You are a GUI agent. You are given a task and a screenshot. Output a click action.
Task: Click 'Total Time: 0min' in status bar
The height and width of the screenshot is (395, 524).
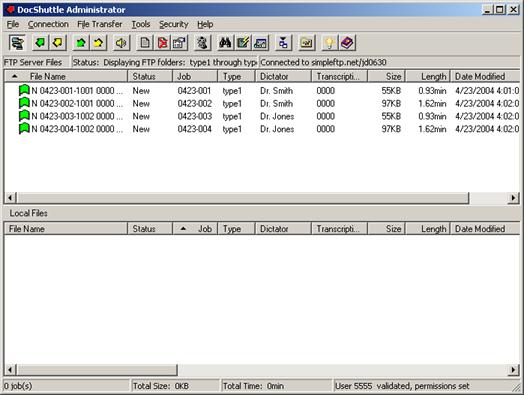pyautogui.click(x=253, y=386)
